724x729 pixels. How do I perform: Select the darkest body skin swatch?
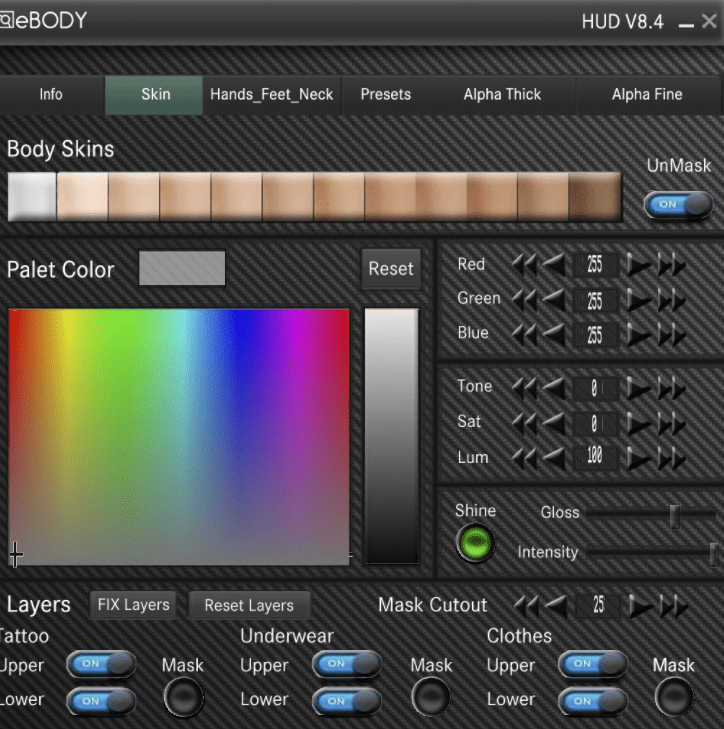tap(595, 197)
